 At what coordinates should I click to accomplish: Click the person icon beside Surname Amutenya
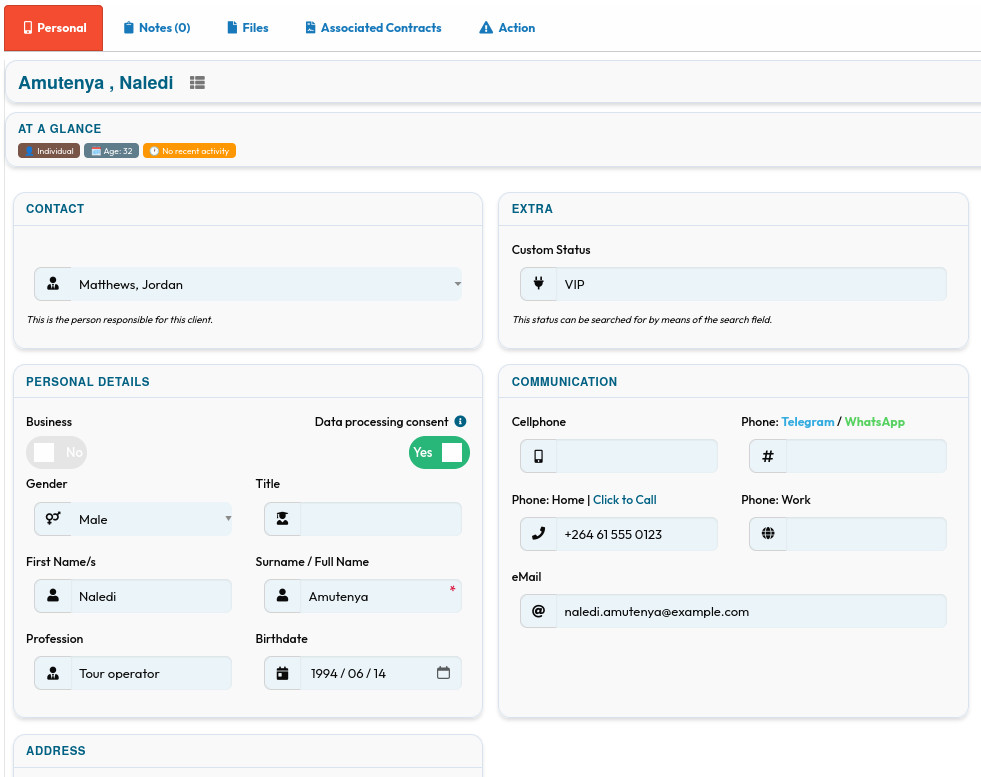point(283,596)
